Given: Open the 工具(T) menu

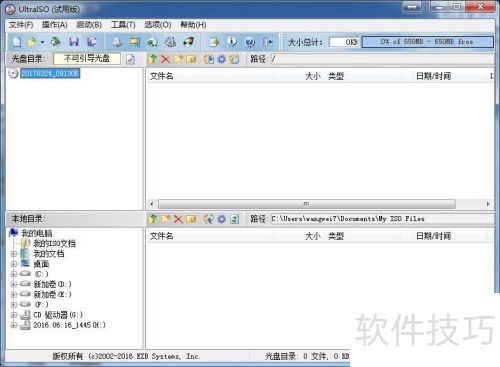Looking at the screenshot, I should point(123,25).
